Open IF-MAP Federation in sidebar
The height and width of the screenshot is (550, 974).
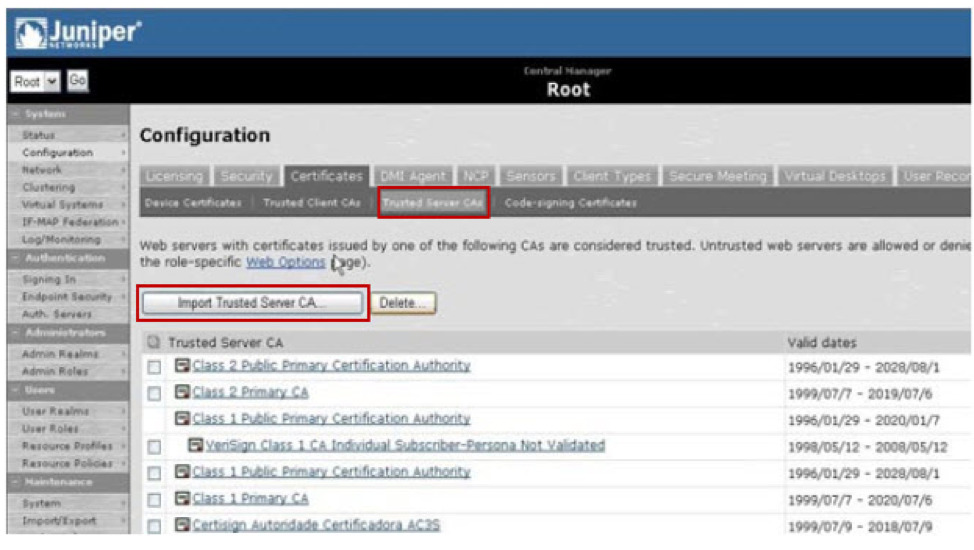pyautogui.click(x=68, y=222)
